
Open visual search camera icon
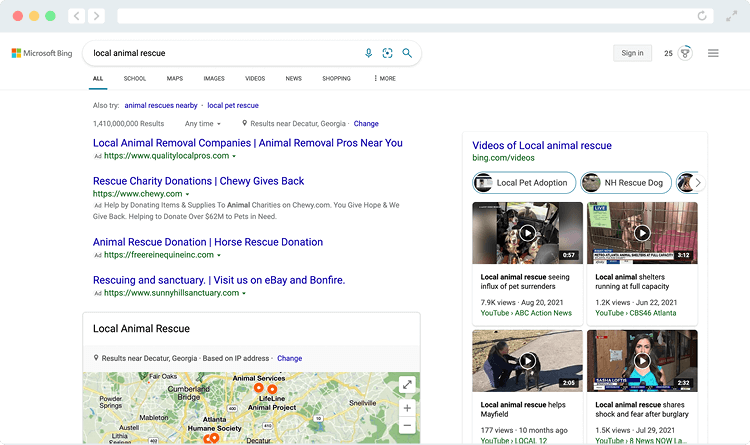pyautogui.click(x=387, y=53)
